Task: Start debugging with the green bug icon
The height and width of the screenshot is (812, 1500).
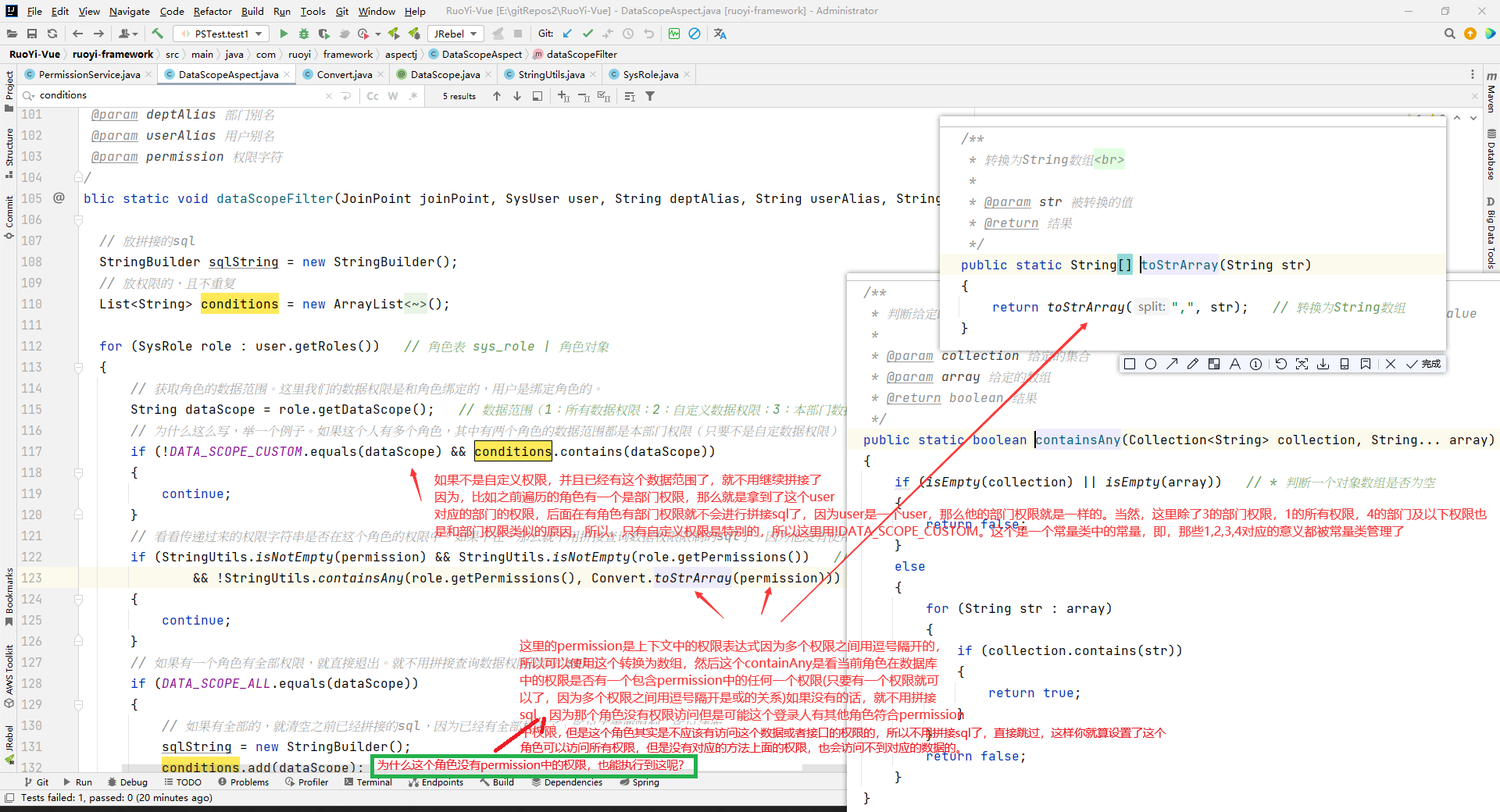Action: (304, 34)
